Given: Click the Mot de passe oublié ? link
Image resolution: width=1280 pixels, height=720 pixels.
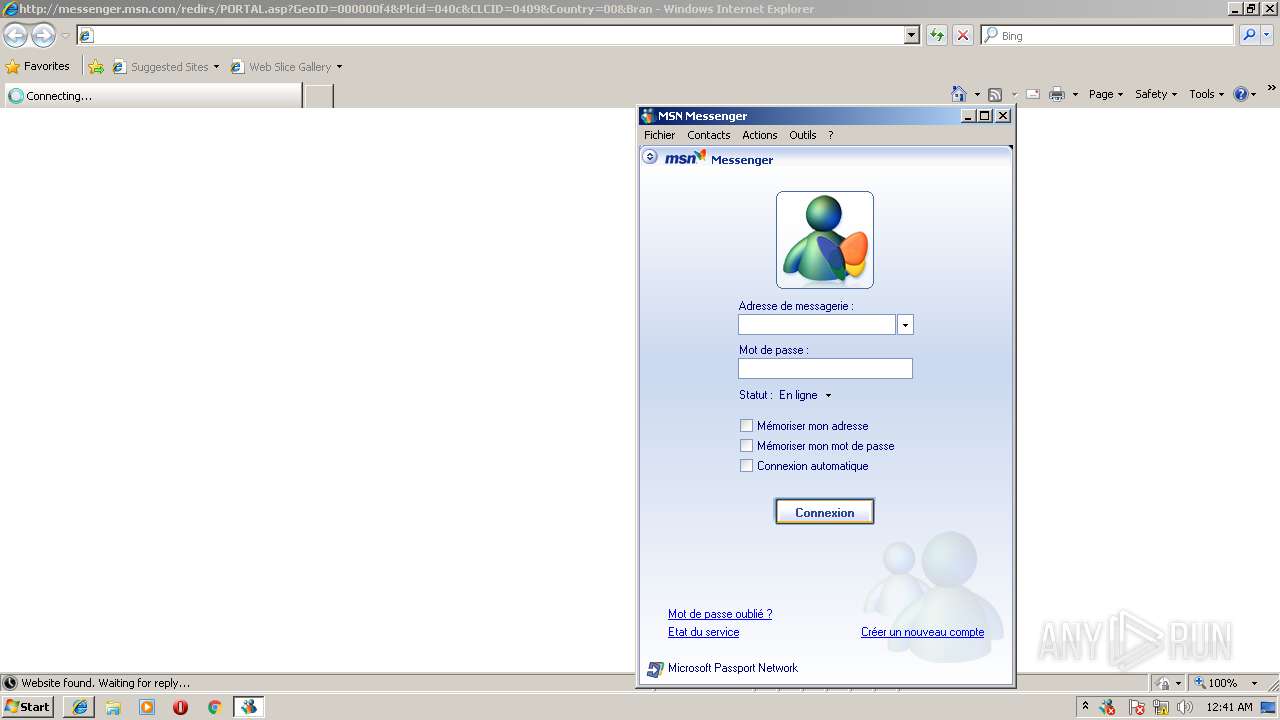Looking at the screenshot, I should point(720,614).
